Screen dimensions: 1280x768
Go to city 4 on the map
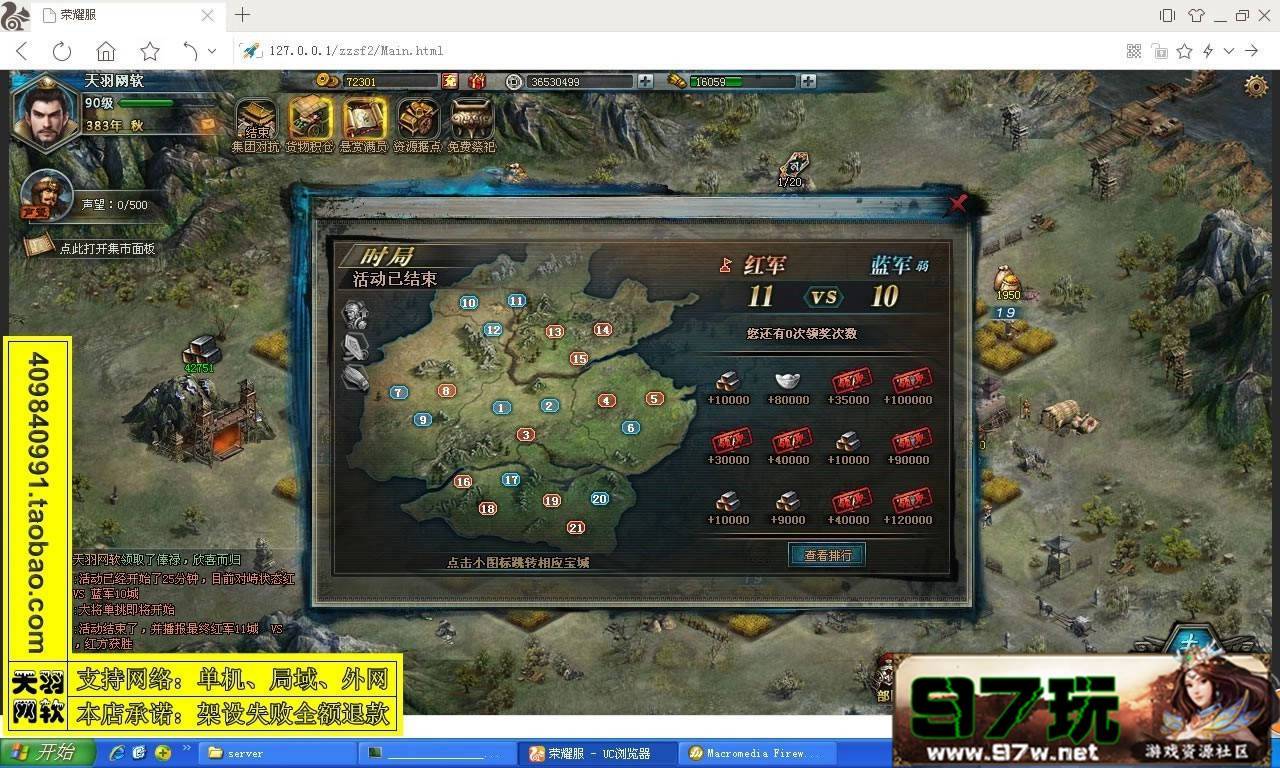point(606,400)
